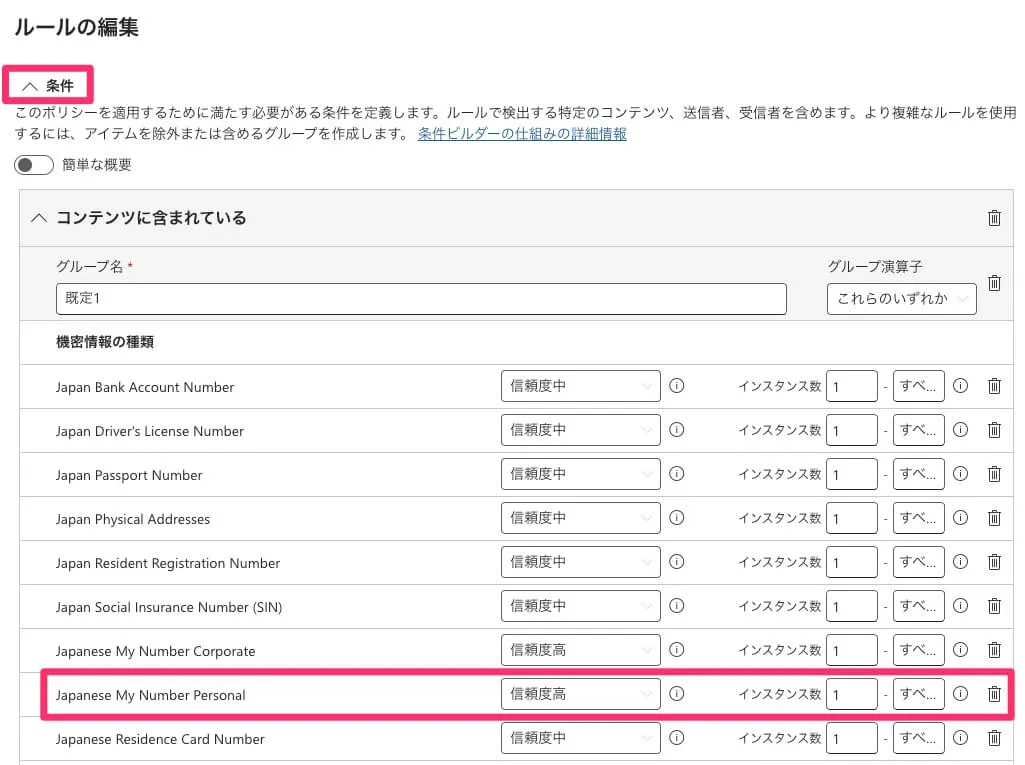
Task: Toggle the 簡単な概要 switch
Action: click(x=33, y=165)
